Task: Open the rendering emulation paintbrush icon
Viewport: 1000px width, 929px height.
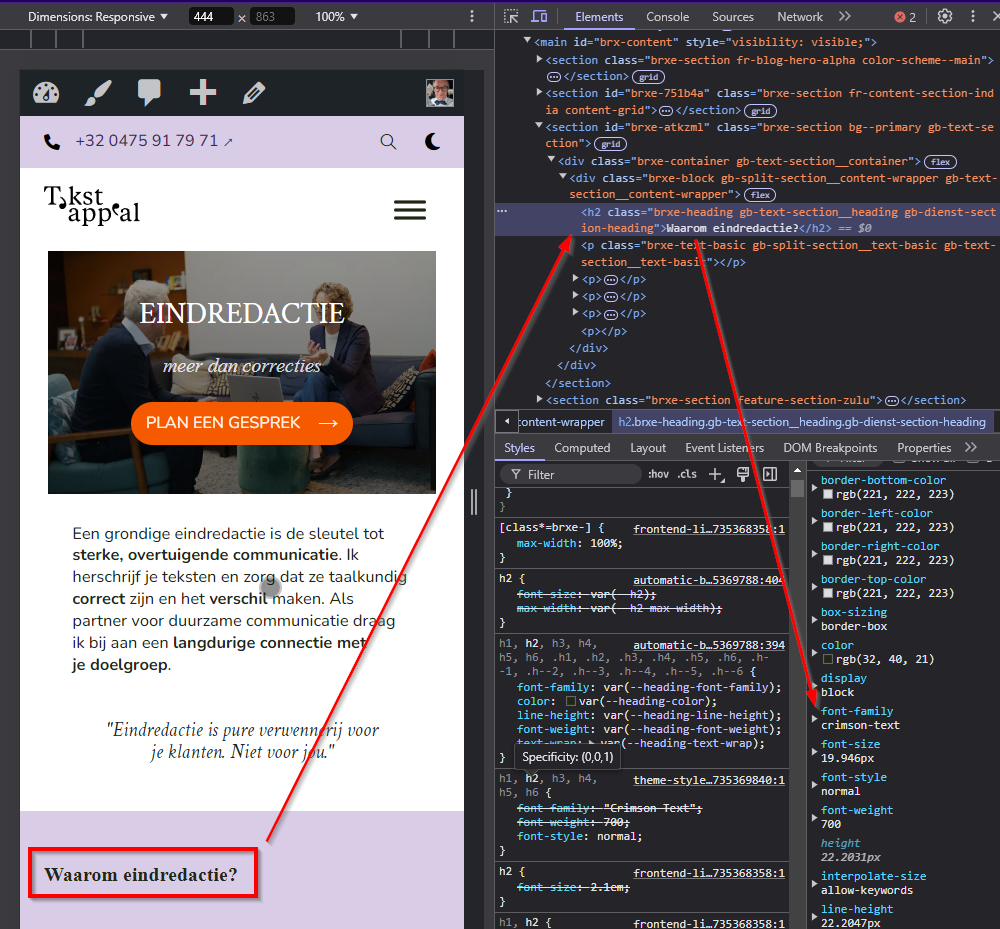Action: click(743, 474)
